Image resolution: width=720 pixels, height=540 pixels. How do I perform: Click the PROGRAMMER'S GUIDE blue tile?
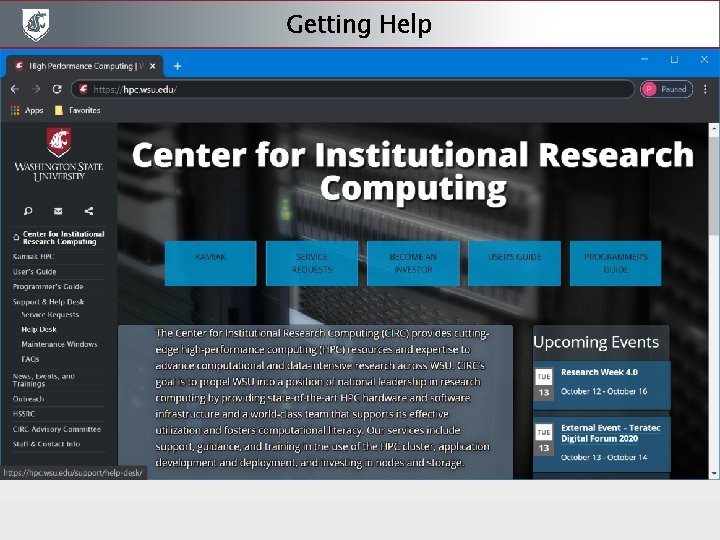pyautogui.click(x=615, y=263)
